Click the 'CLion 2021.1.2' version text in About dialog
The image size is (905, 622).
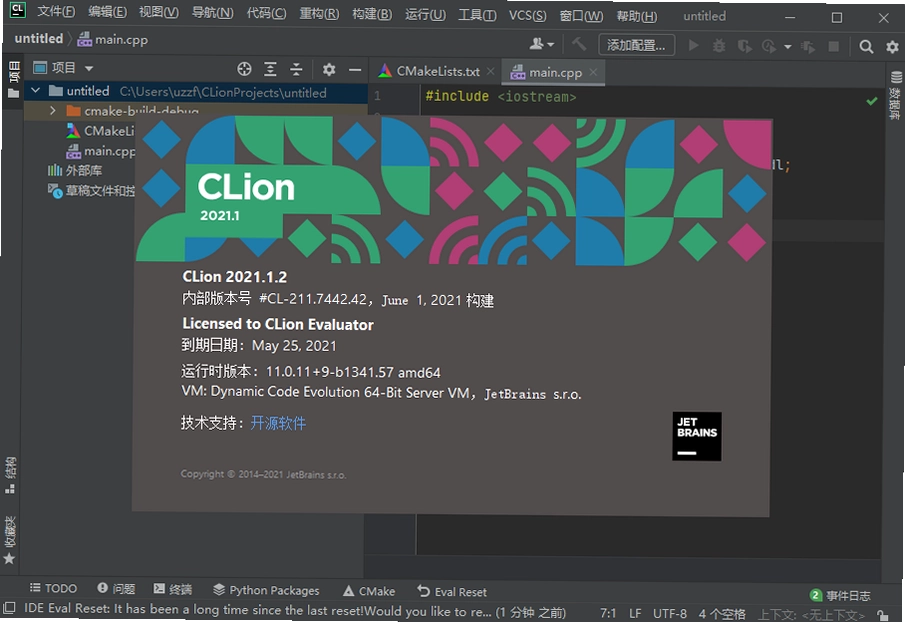(x=234, y=276)
